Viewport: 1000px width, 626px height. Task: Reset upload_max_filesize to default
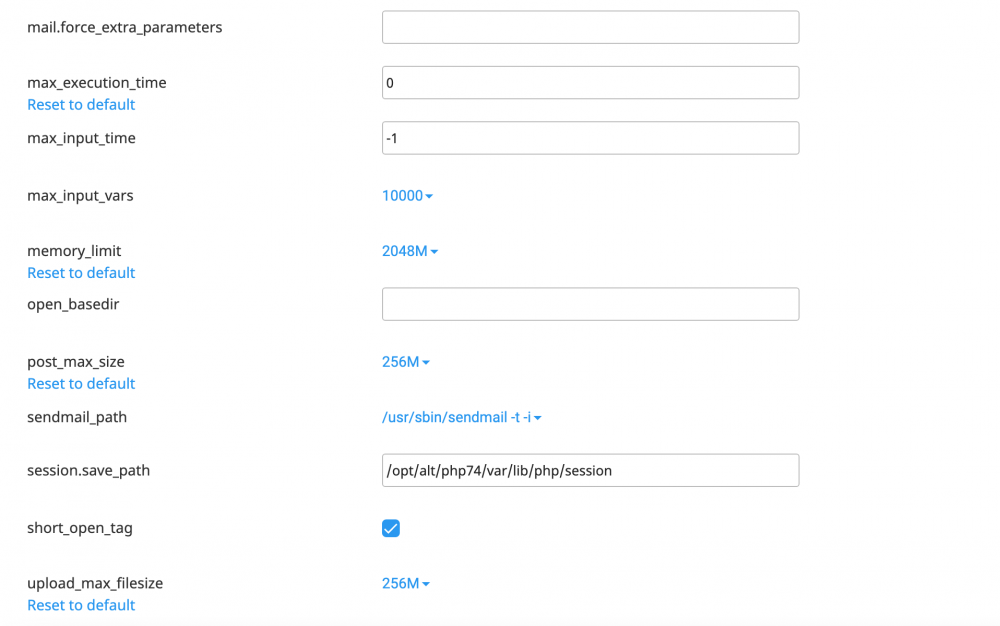81,605
